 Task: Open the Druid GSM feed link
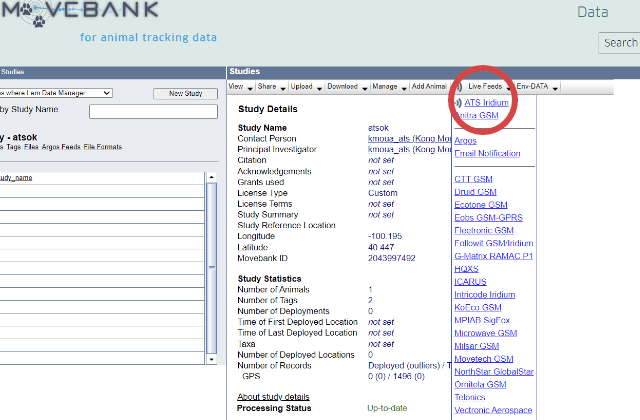click(475, 192)
